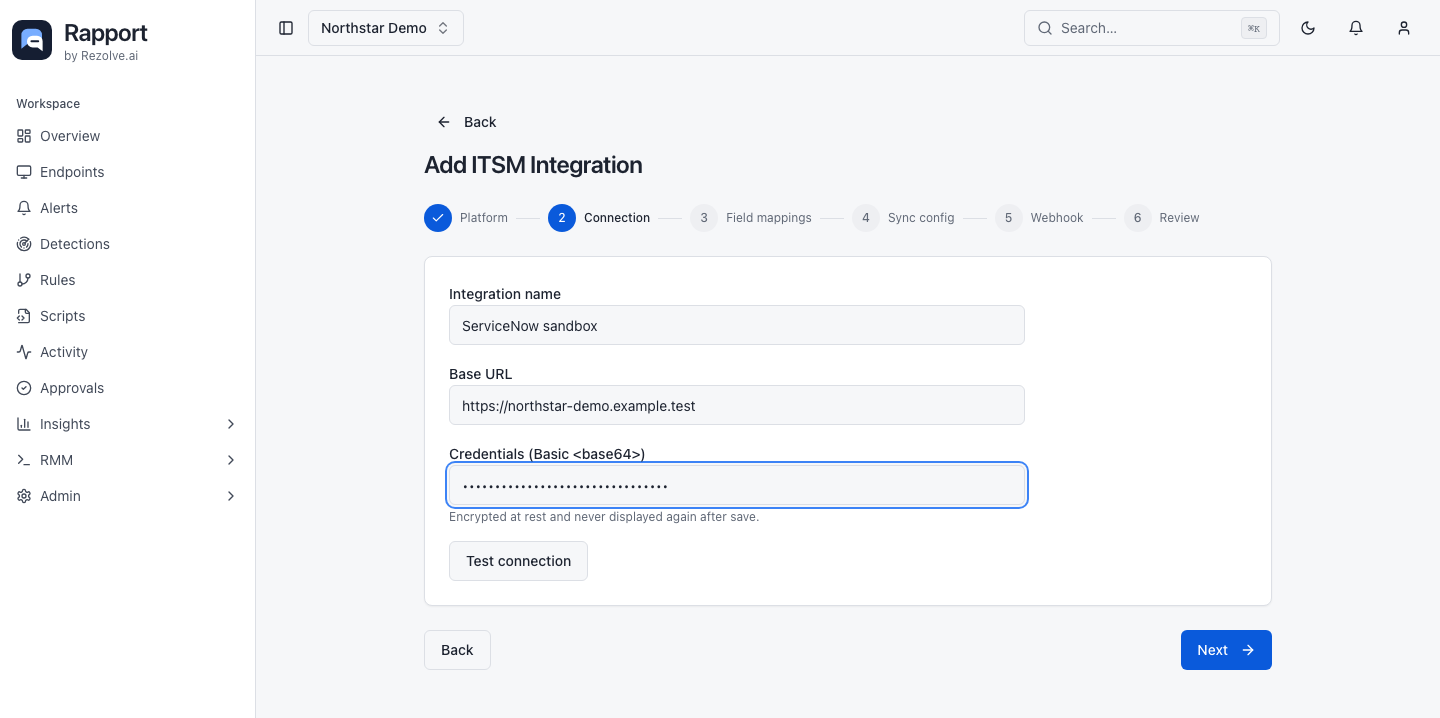This screenshot has width=1440, height=718.
Task: Select step 2 Connection
Action: pyautogui.click(x=599, y=218)
